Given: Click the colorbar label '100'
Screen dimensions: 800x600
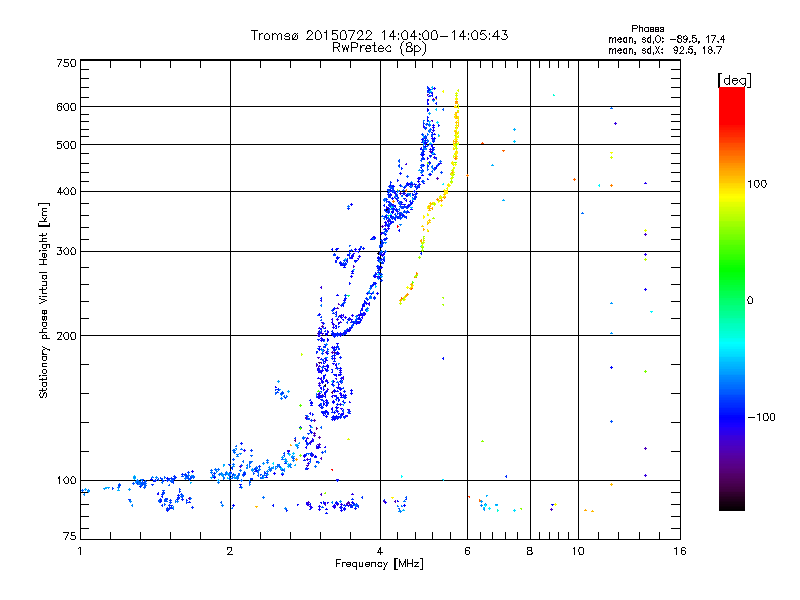Looking at the screenshot, I should pyautogui.click(x=757, y=184).
